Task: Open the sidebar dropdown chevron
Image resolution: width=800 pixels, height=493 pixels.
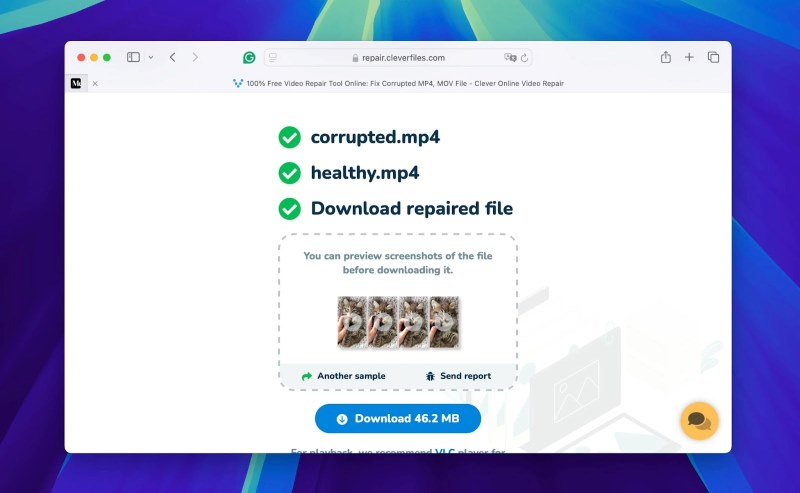Action: [151, 58]
